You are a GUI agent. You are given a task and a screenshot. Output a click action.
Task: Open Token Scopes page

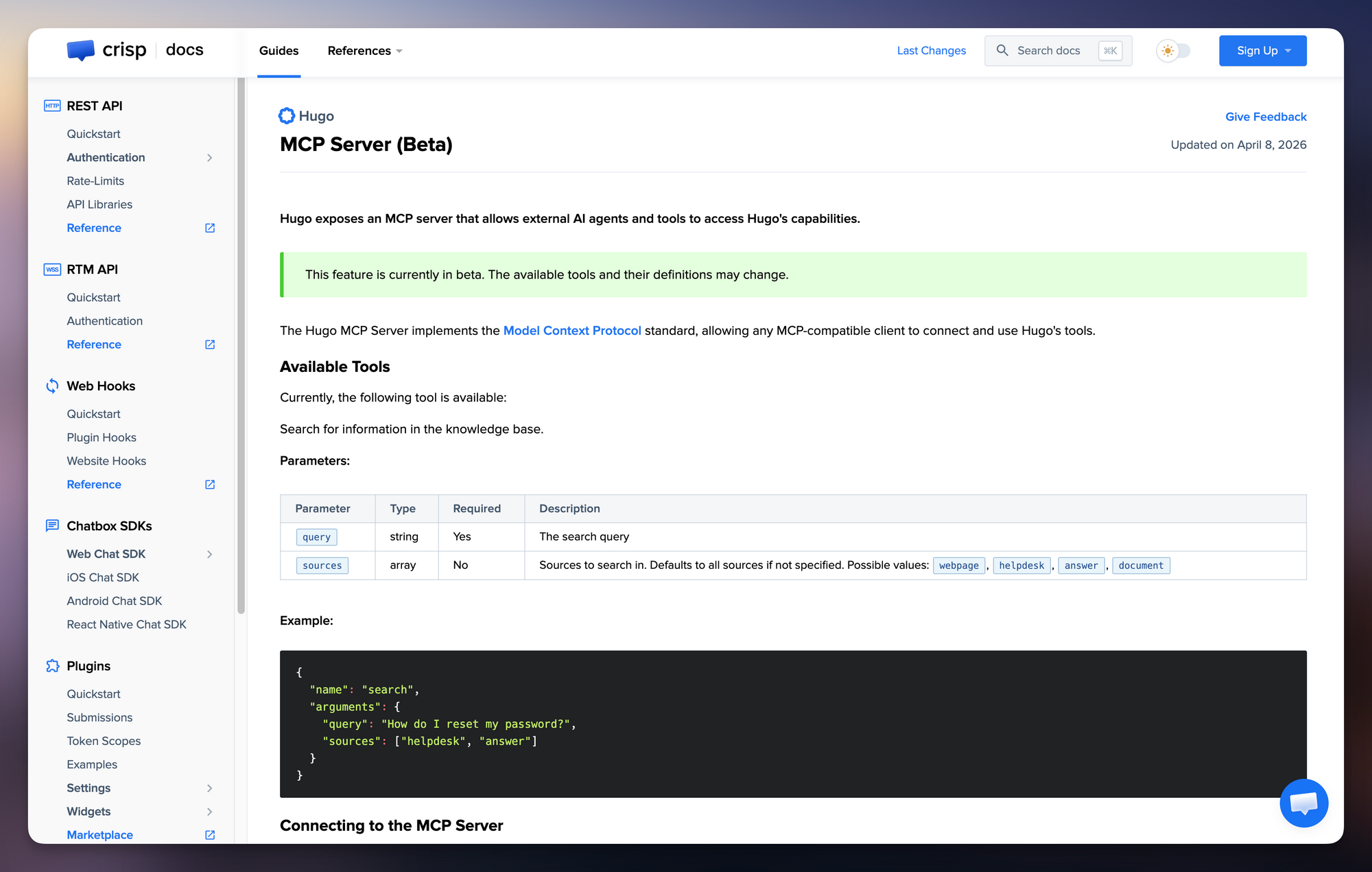tap(104, 741)
